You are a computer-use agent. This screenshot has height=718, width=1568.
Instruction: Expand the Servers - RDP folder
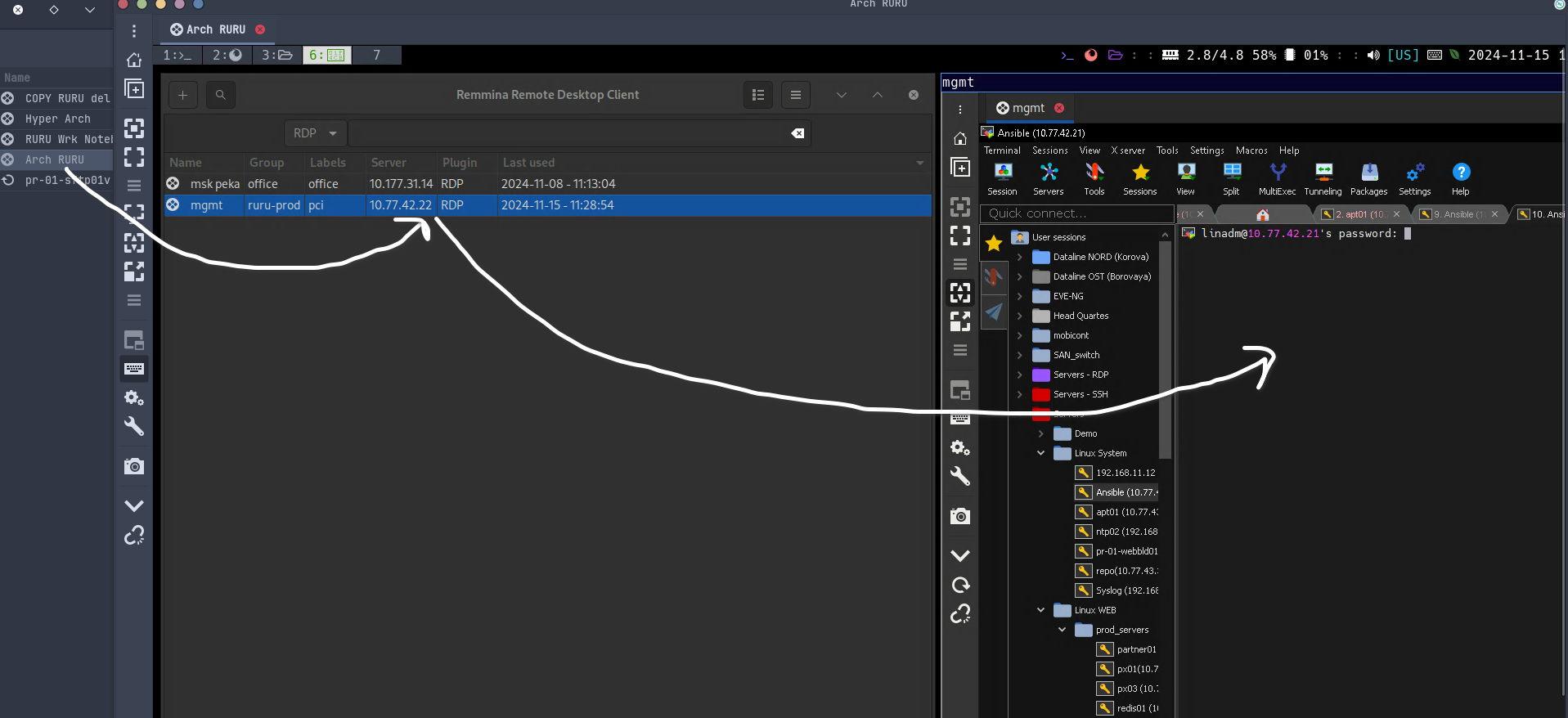[x=1020, y=375]
